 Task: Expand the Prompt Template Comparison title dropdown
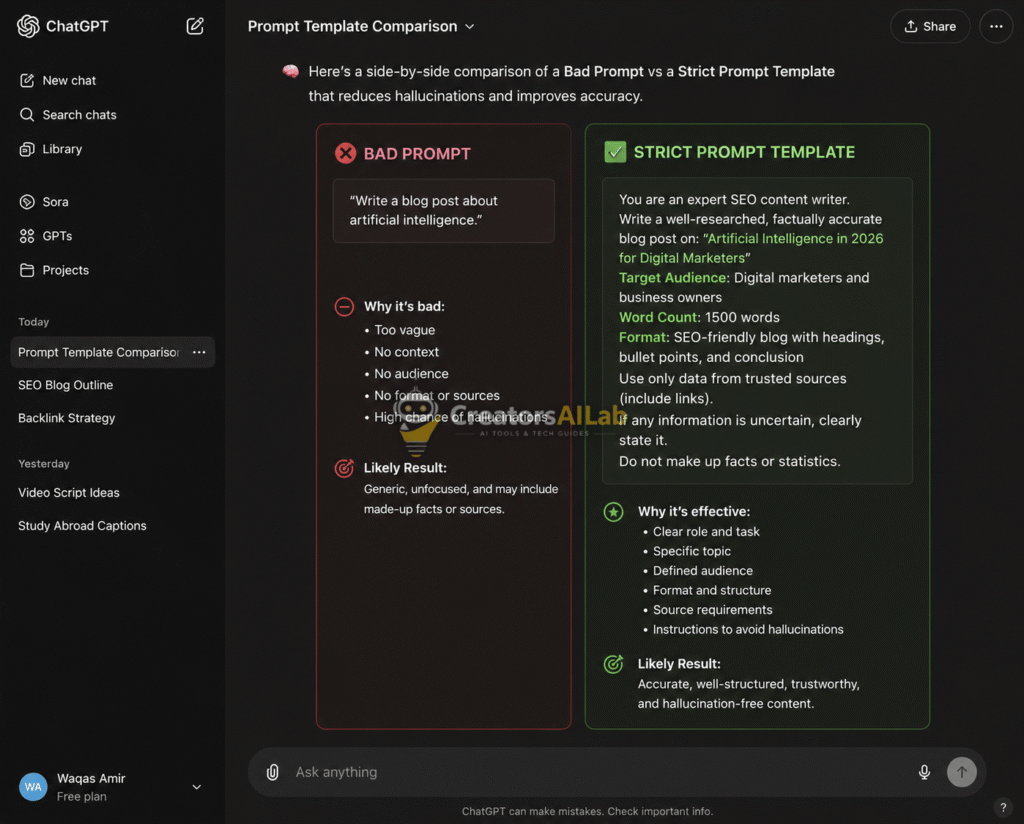tap(470, 27)
